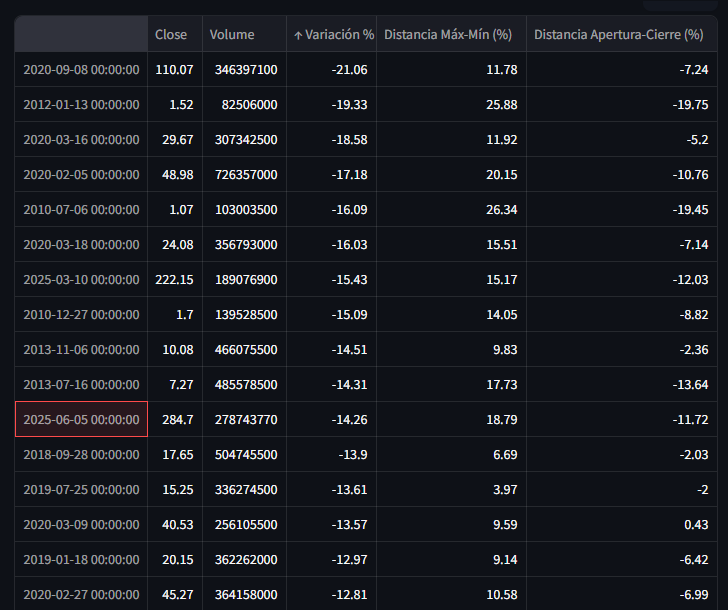The image size is (728, 610).
Task: Click the Apertura-Cierre value -6.99
Action: pyautogui.click(x=622, y=594)
